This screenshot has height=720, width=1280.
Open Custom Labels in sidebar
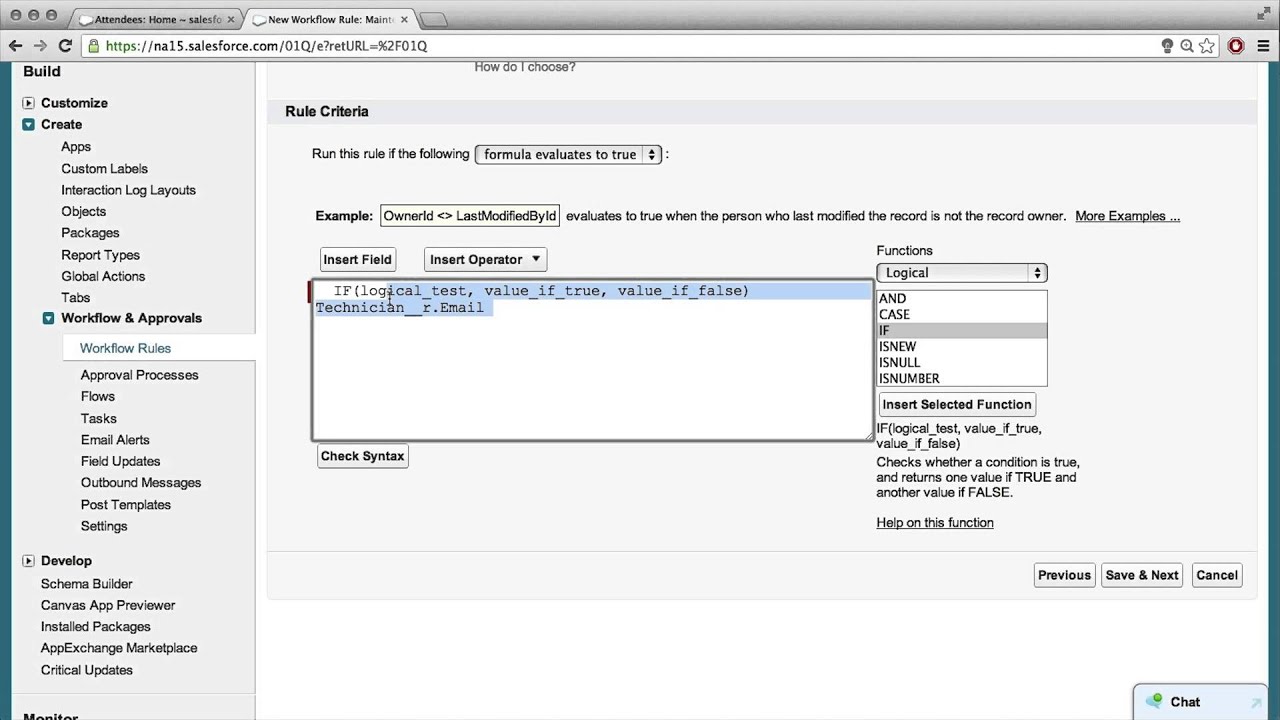coord(104,169)
